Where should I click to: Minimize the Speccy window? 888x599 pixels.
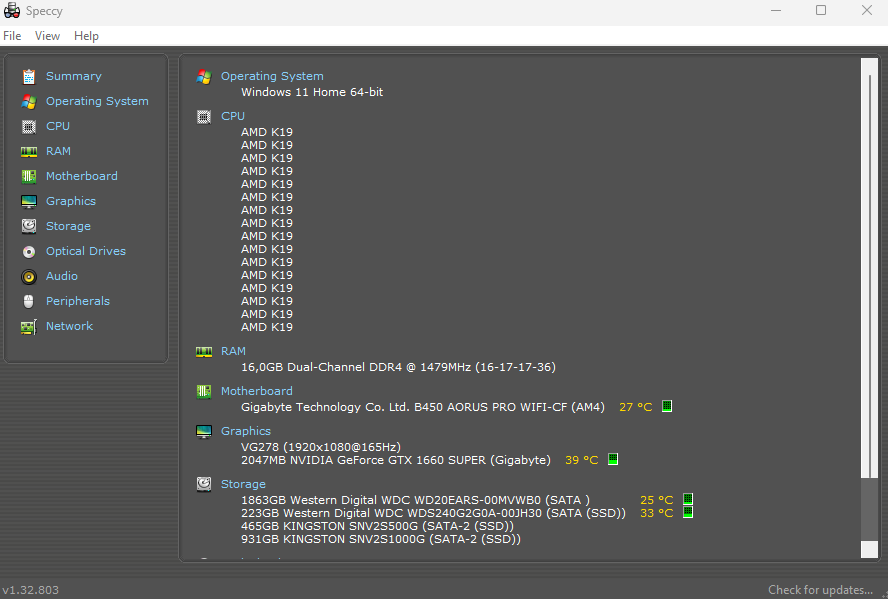pyautogui.click(x=776, y=10)
